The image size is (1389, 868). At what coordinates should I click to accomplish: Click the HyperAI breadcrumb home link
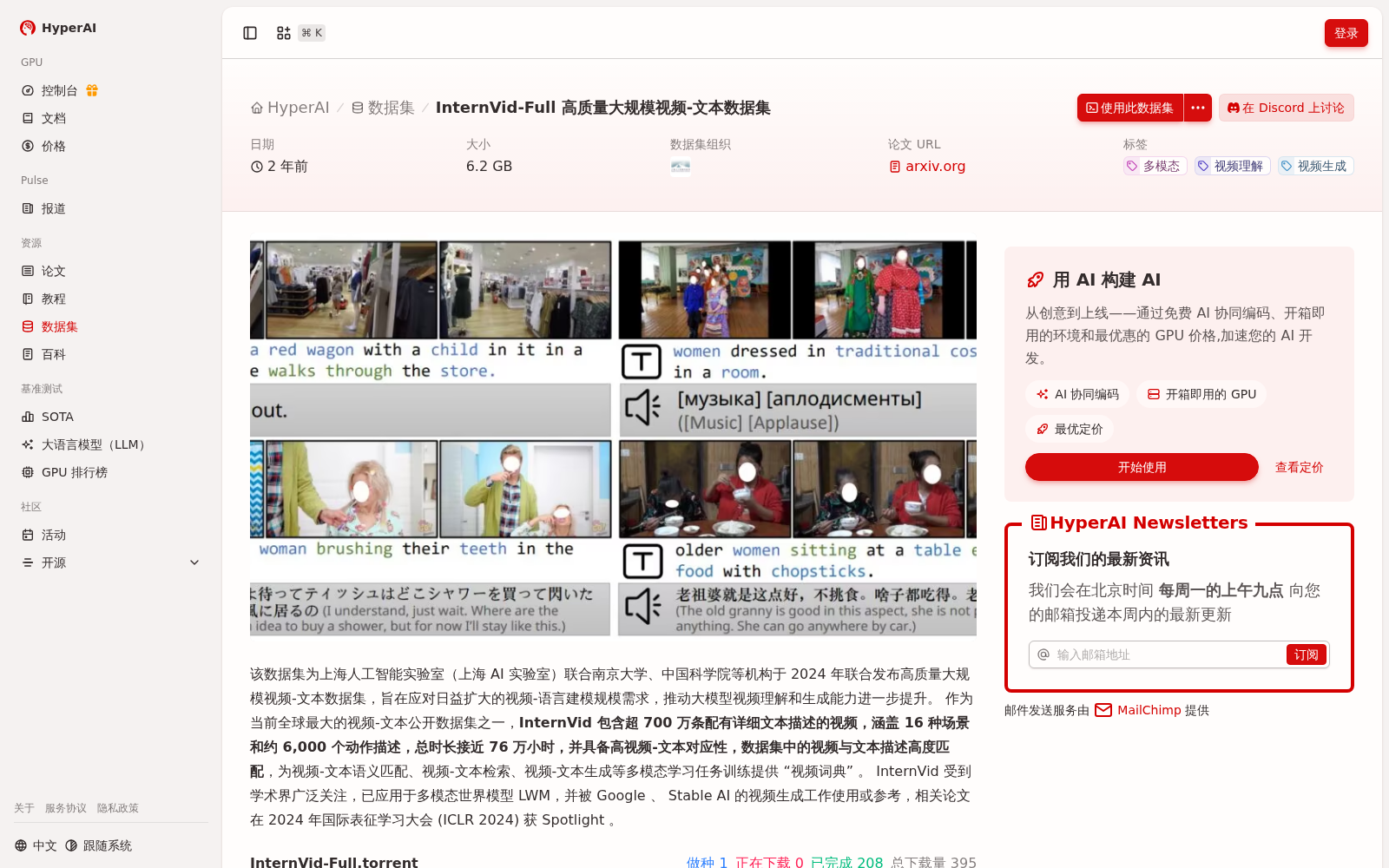point(290,108)
